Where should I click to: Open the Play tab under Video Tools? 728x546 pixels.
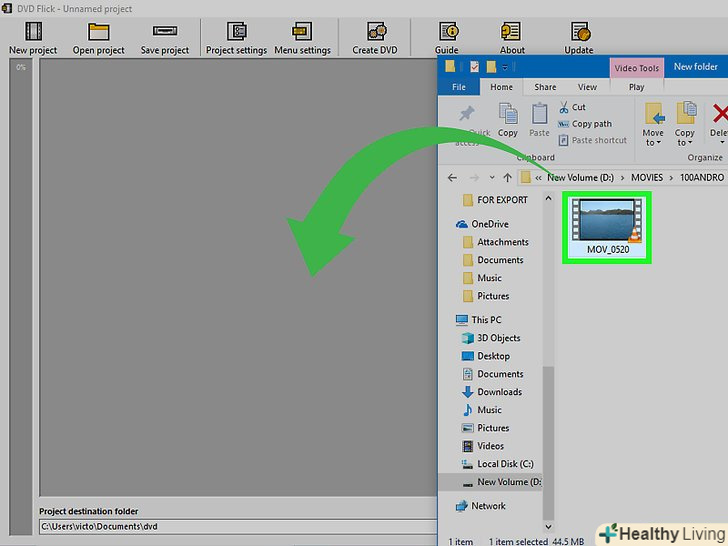[637, 87]
